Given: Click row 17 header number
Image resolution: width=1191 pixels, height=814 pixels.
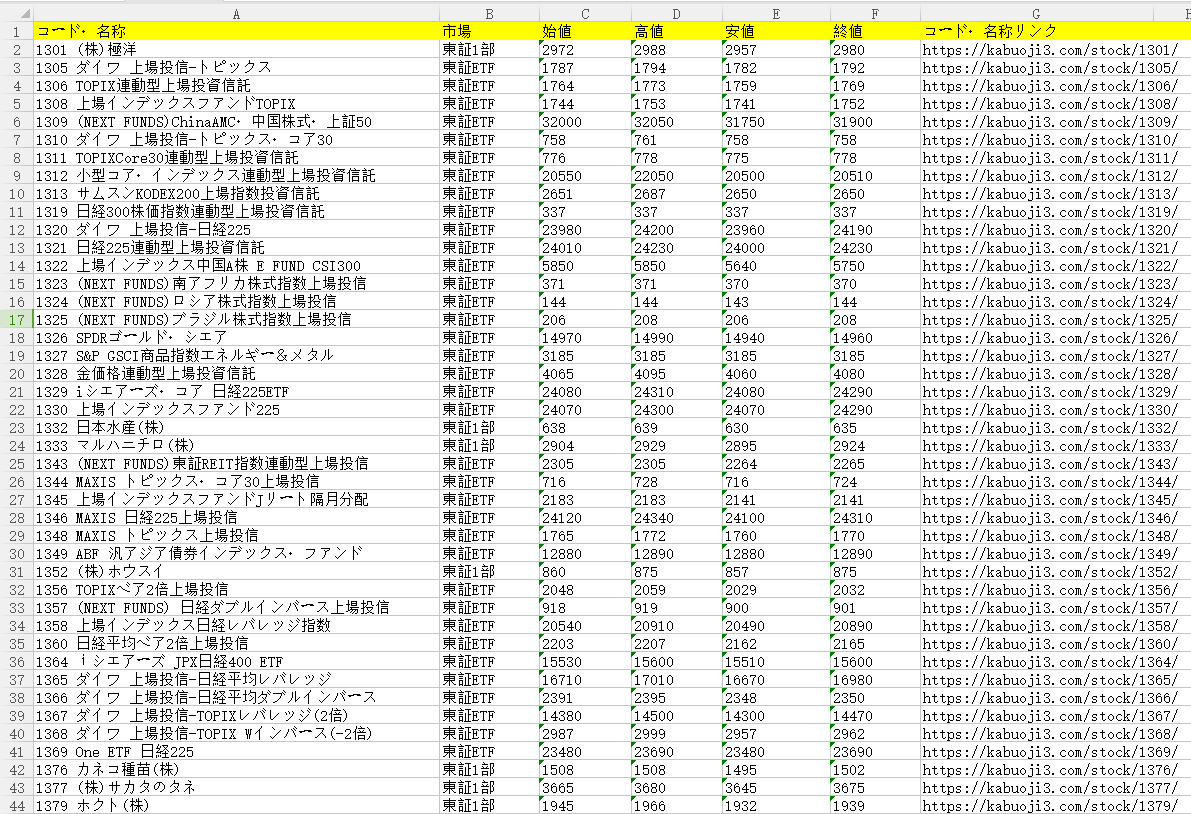Looking at the screenshot, I should pos(16,320).
